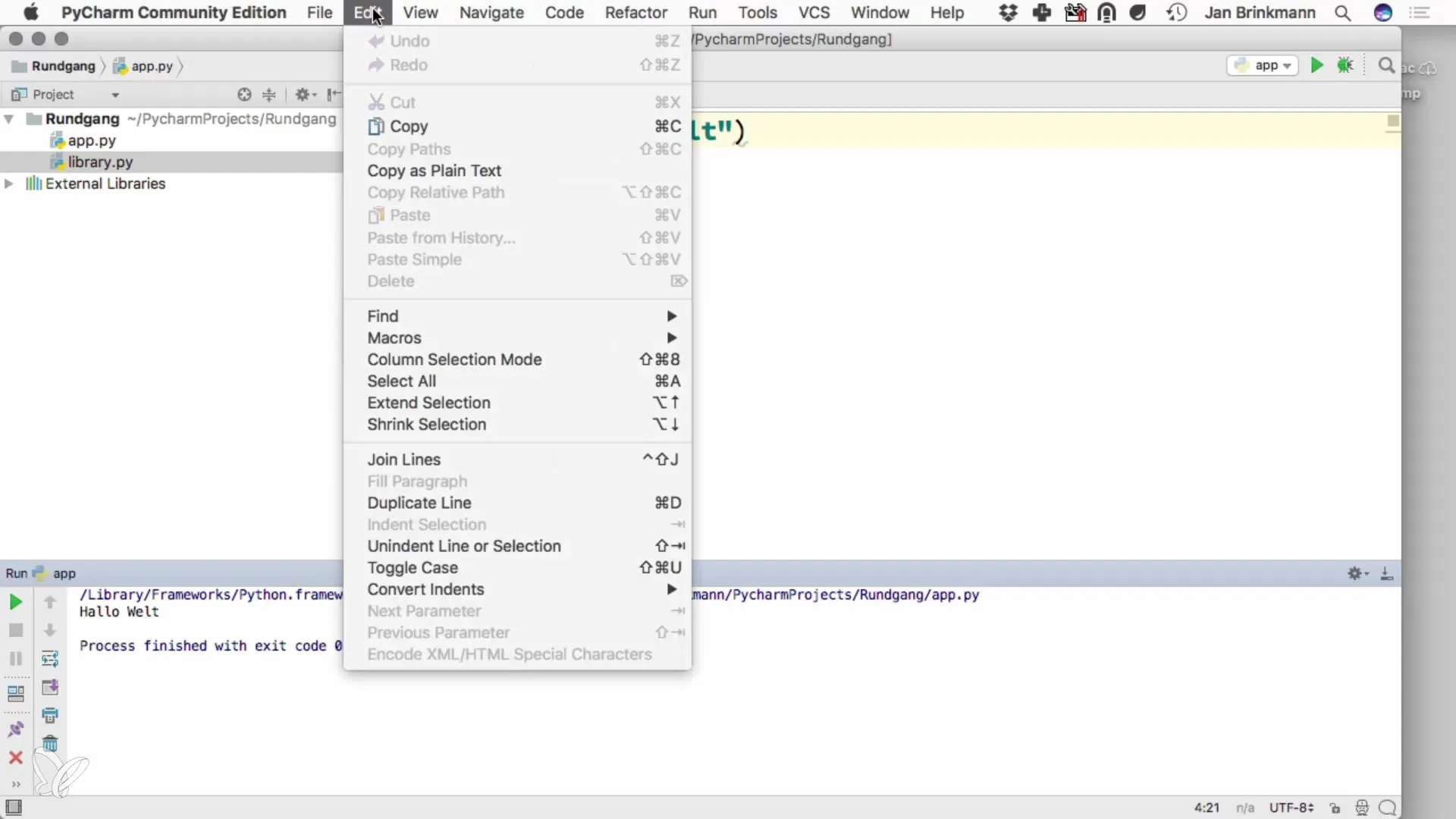Open Notification Center list icon
Viewport: 1456px width, 819px height.
[1420, 13]
